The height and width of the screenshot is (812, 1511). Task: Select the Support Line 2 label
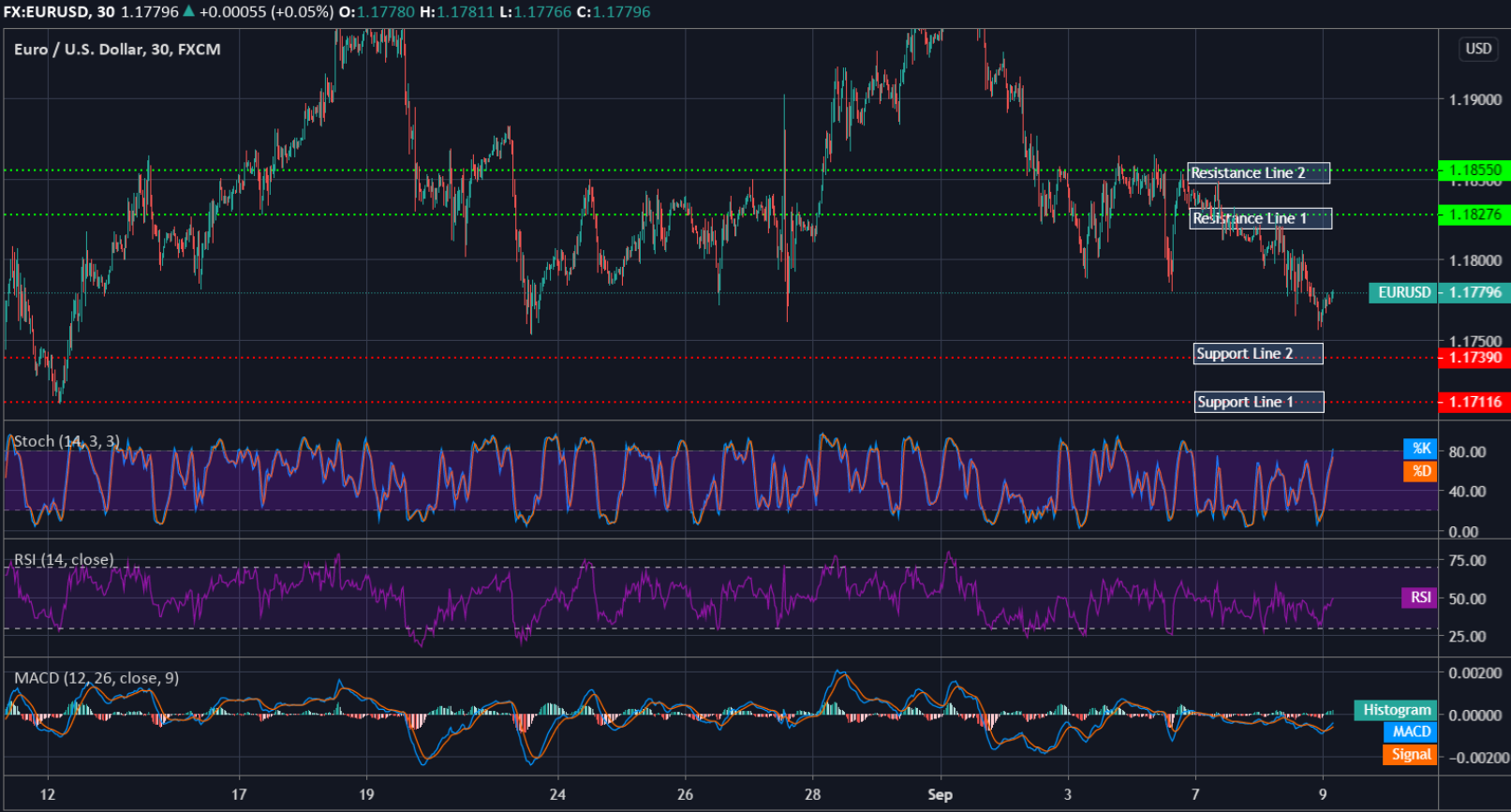click(x=1258, y=353)
